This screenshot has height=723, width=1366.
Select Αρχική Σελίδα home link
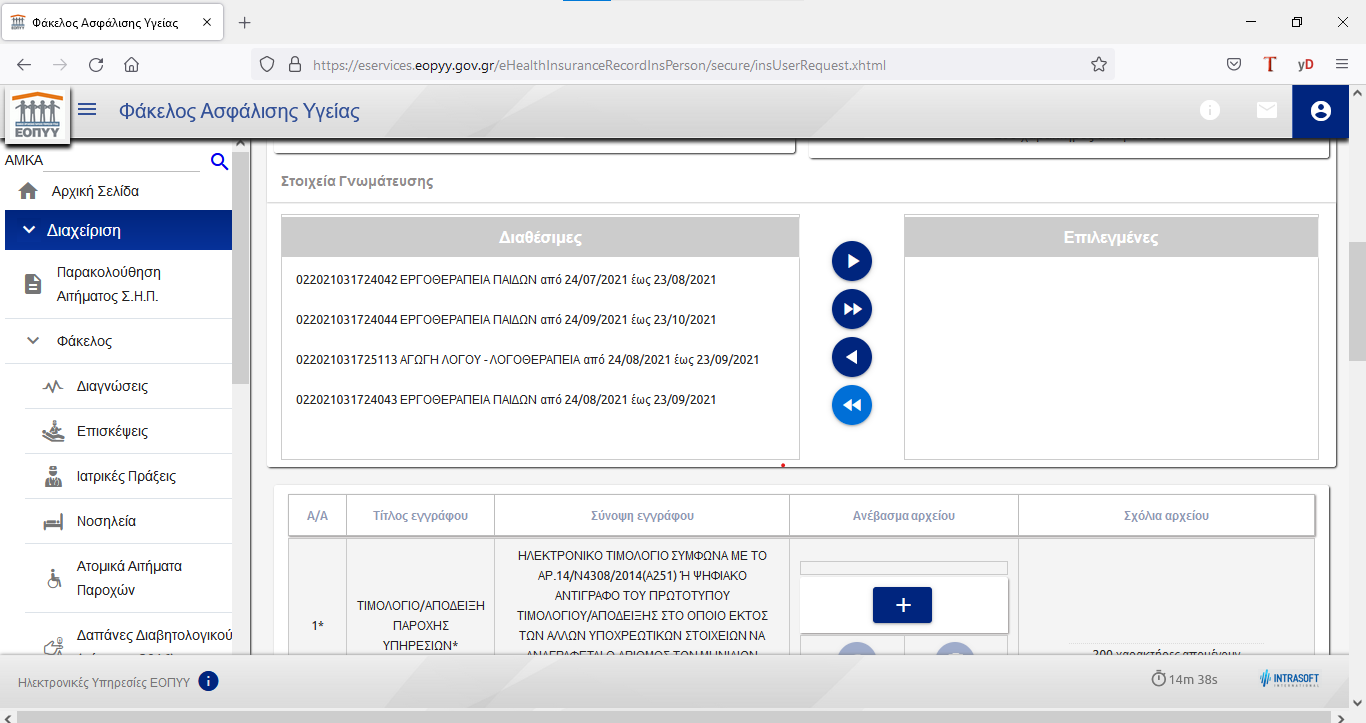tap(95, 191)
